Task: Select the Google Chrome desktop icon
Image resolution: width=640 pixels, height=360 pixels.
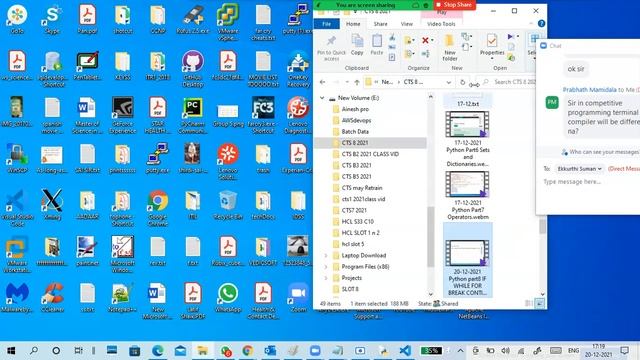Action: [158, 208]
